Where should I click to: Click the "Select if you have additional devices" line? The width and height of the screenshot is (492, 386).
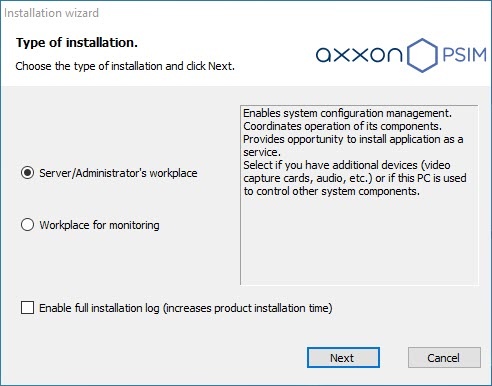347,165
